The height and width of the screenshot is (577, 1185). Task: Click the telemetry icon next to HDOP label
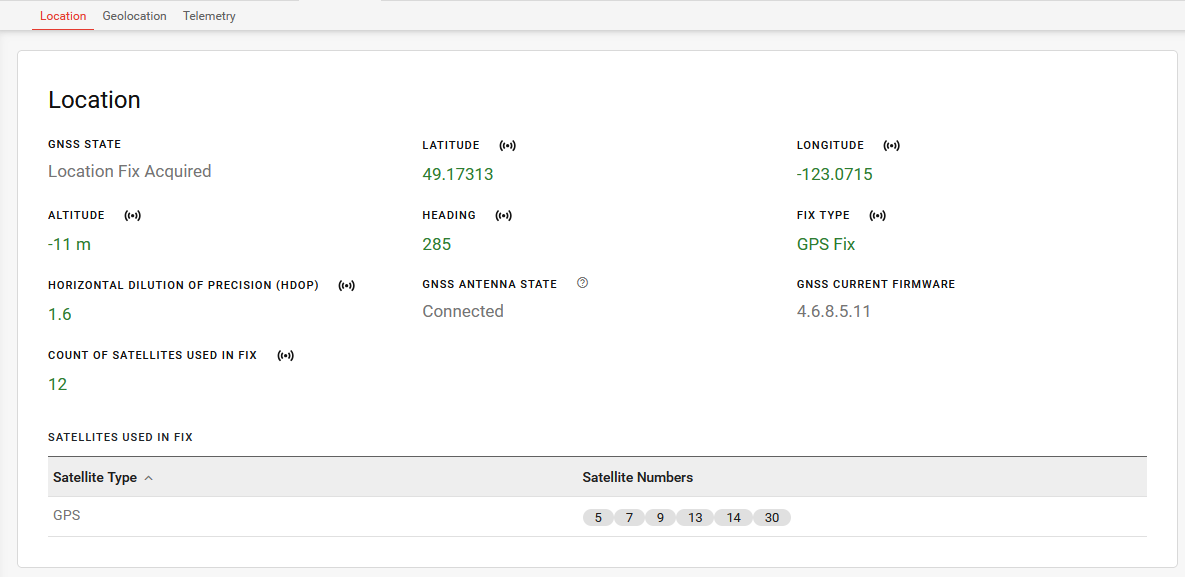[x=346, y=286]
